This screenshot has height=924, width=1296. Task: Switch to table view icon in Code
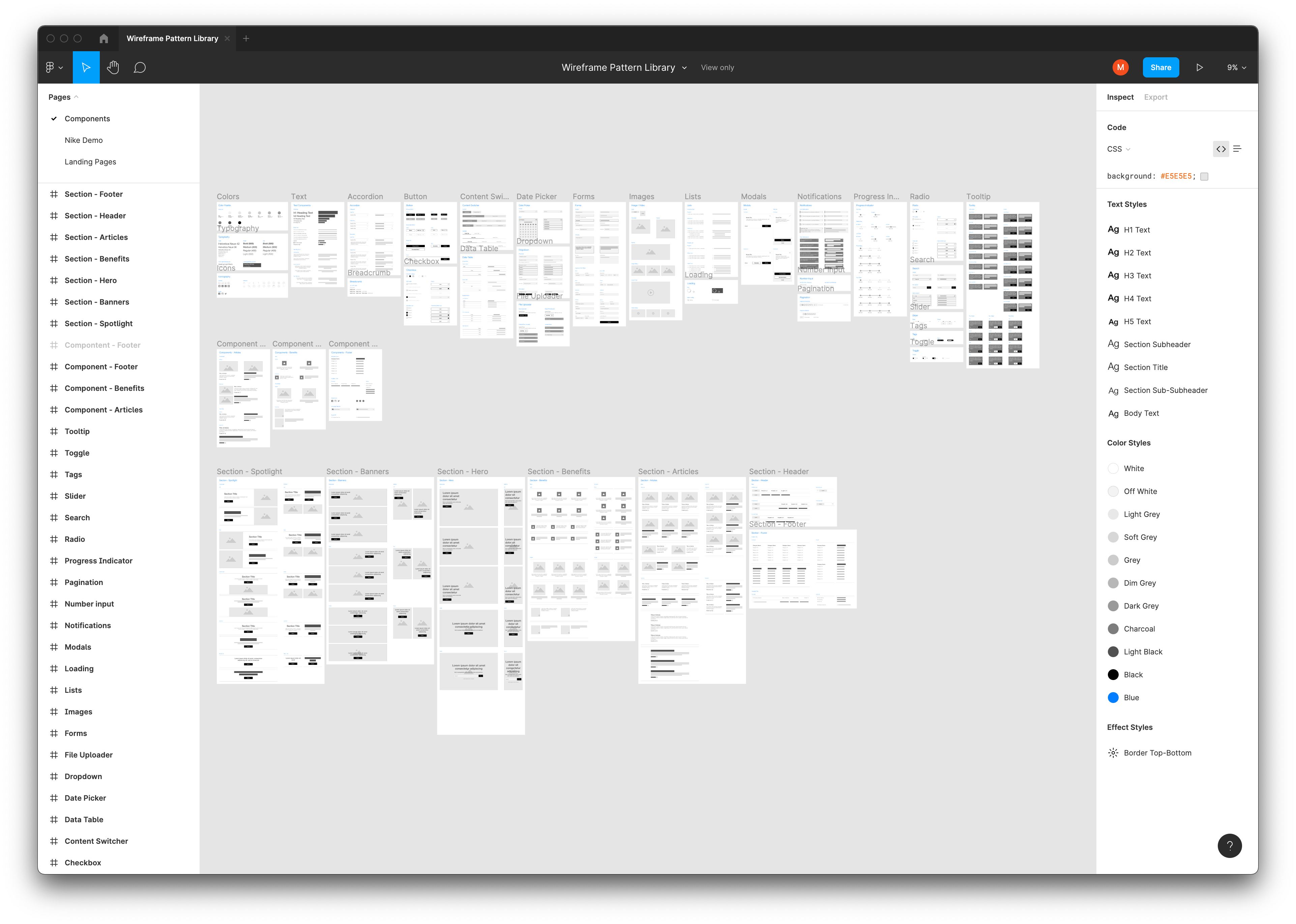tap(1237, 149)
